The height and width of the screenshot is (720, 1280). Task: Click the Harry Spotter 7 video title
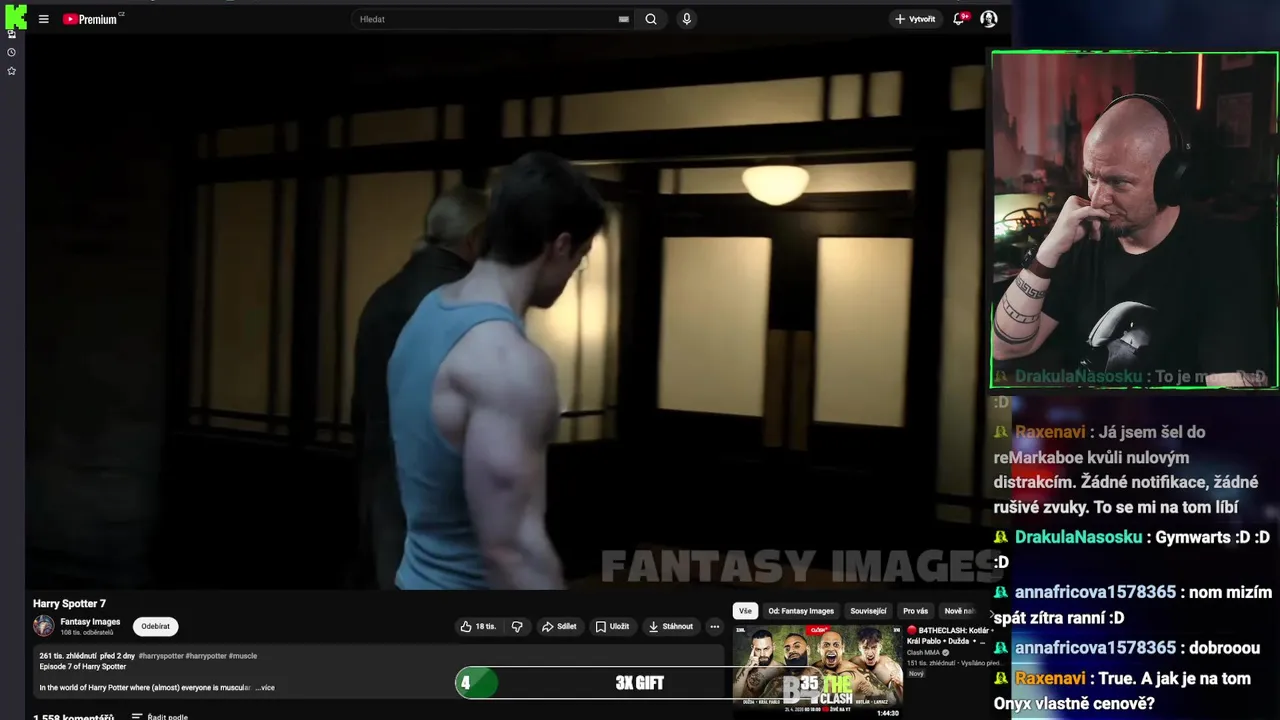pos(69,604)
